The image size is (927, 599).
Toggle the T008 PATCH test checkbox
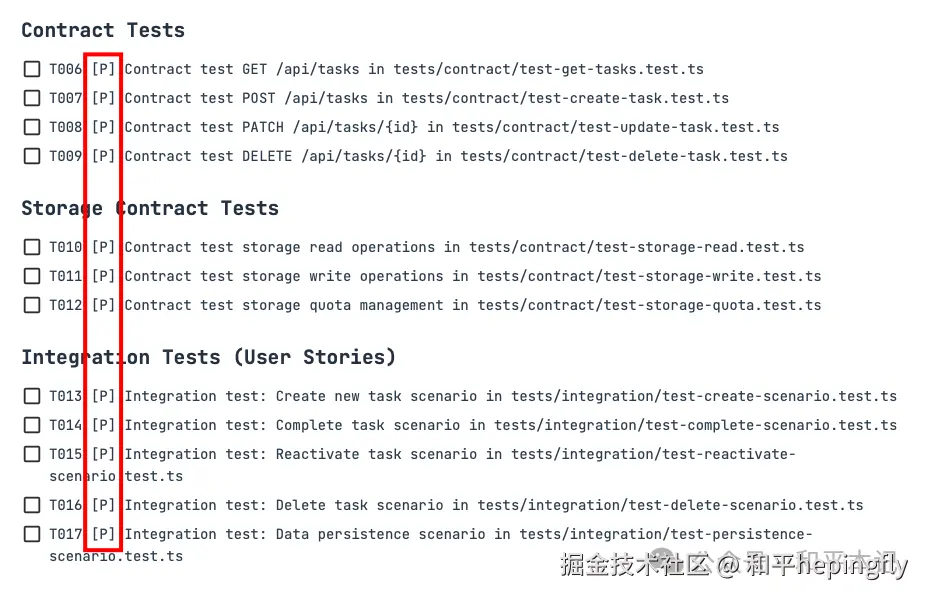(x=32, y=128)
